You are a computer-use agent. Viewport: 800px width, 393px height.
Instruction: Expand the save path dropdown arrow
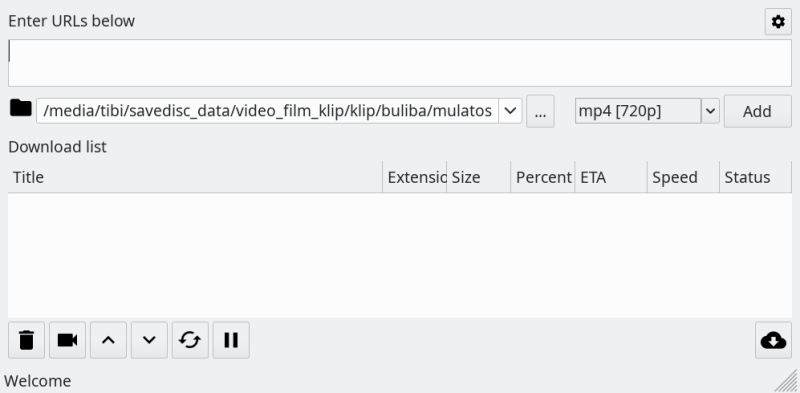coord(510,111)
